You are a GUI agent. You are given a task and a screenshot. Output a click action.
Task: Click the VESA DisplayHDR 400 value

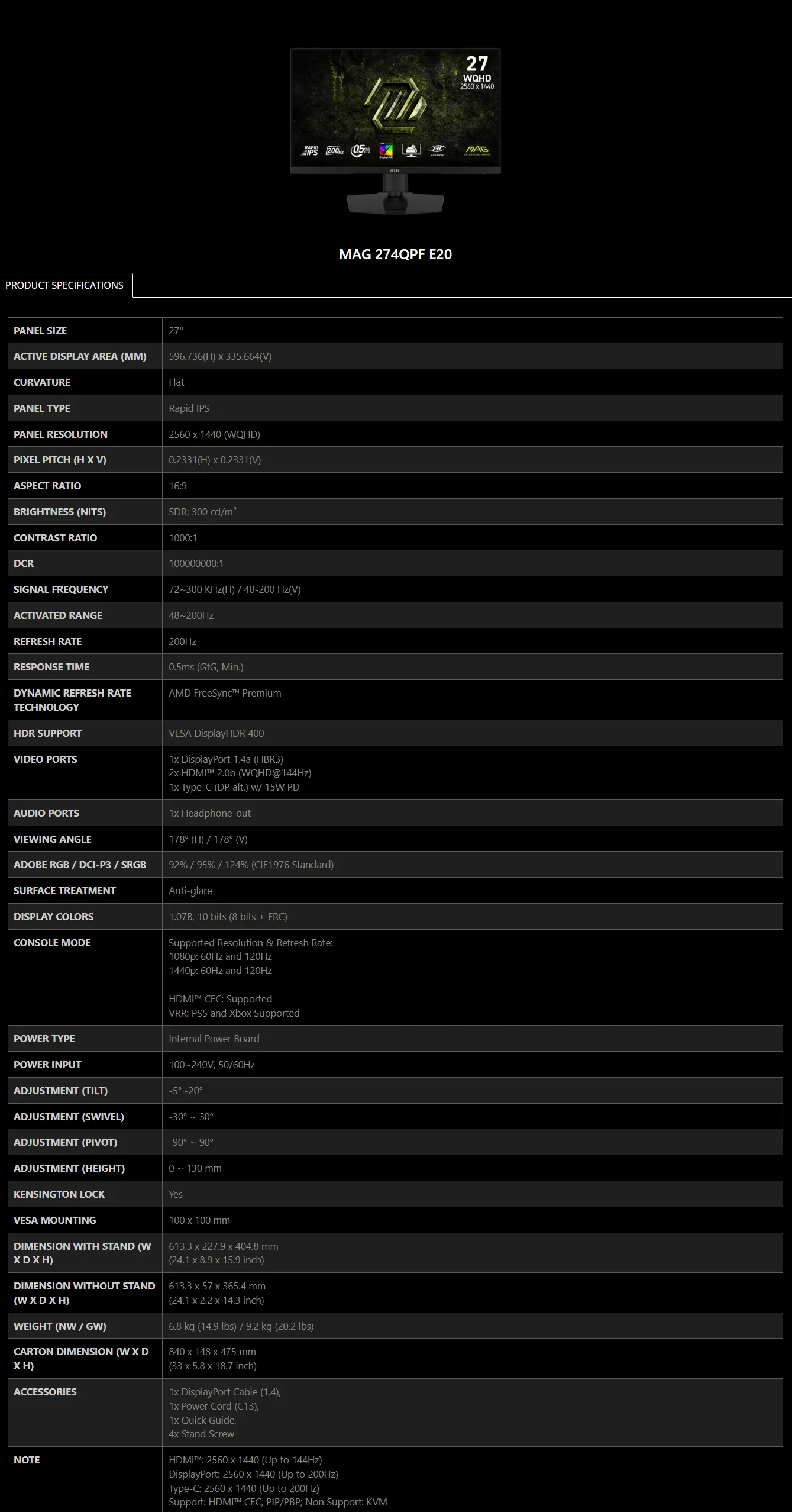point(216,733)
